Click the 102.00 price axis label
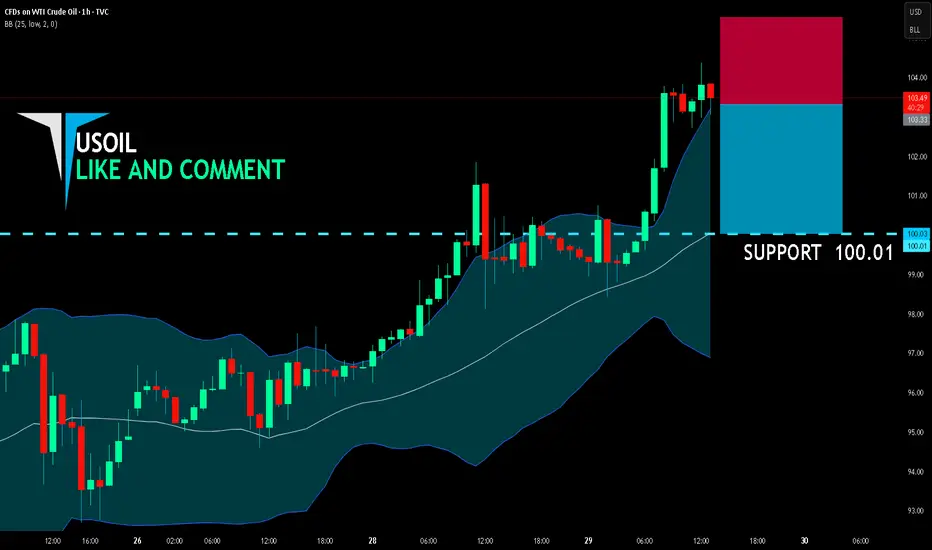This screenshot has width=932, height=550. pos(917,157)
